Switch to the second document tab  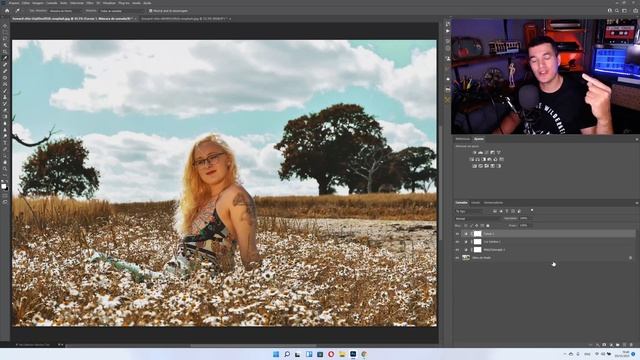tap(186, 19)
